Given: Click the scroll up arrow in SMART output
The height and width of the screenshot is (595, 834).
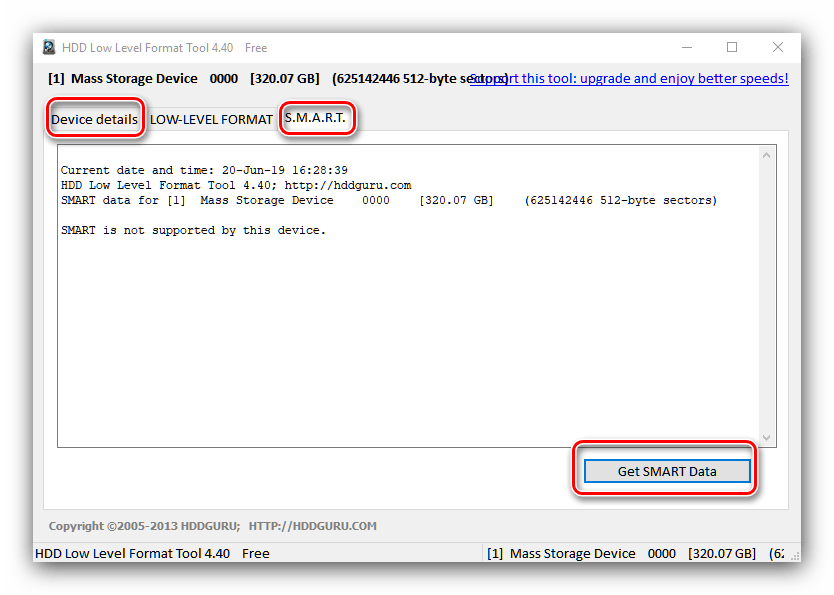Looking at the screenshot, I should coord(767,155).
